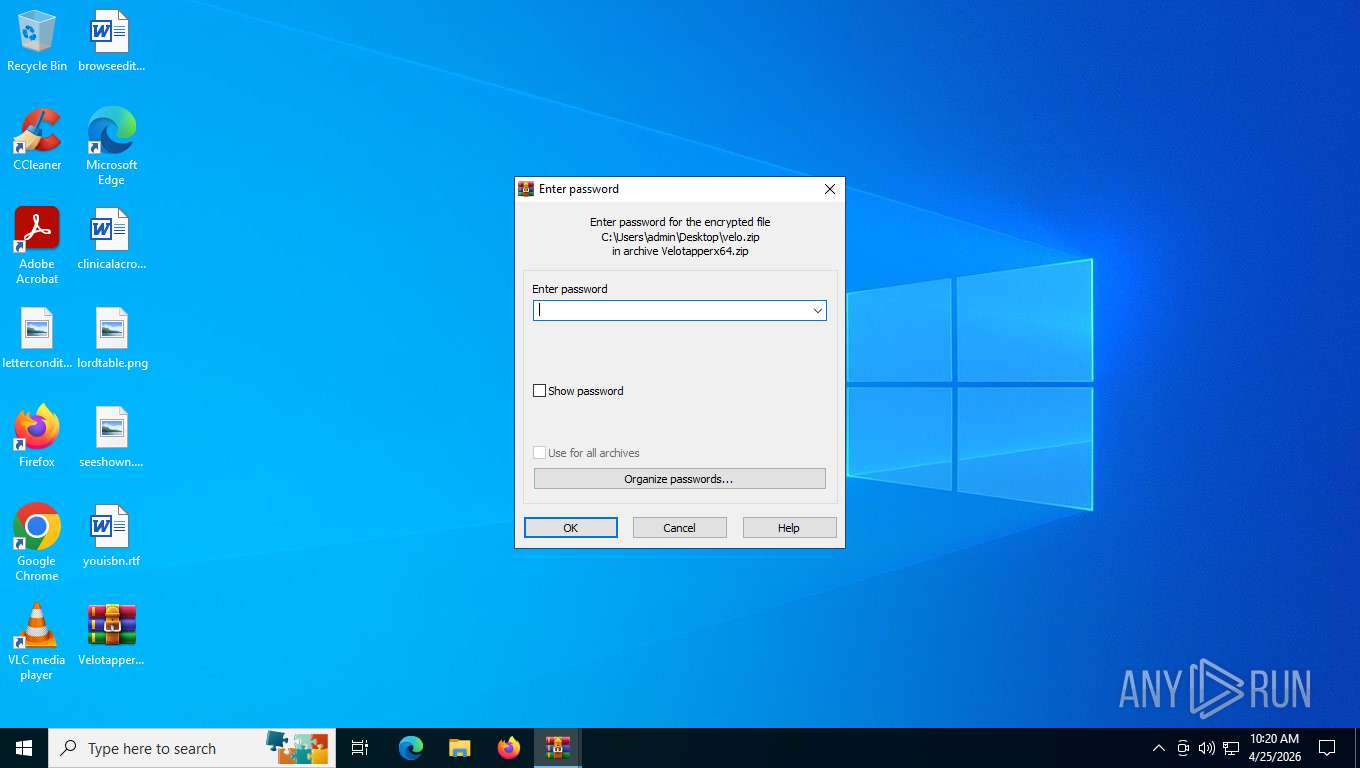Open the Windows Start menu
The height and width of the screenshot is (768, 1360).
24,748
